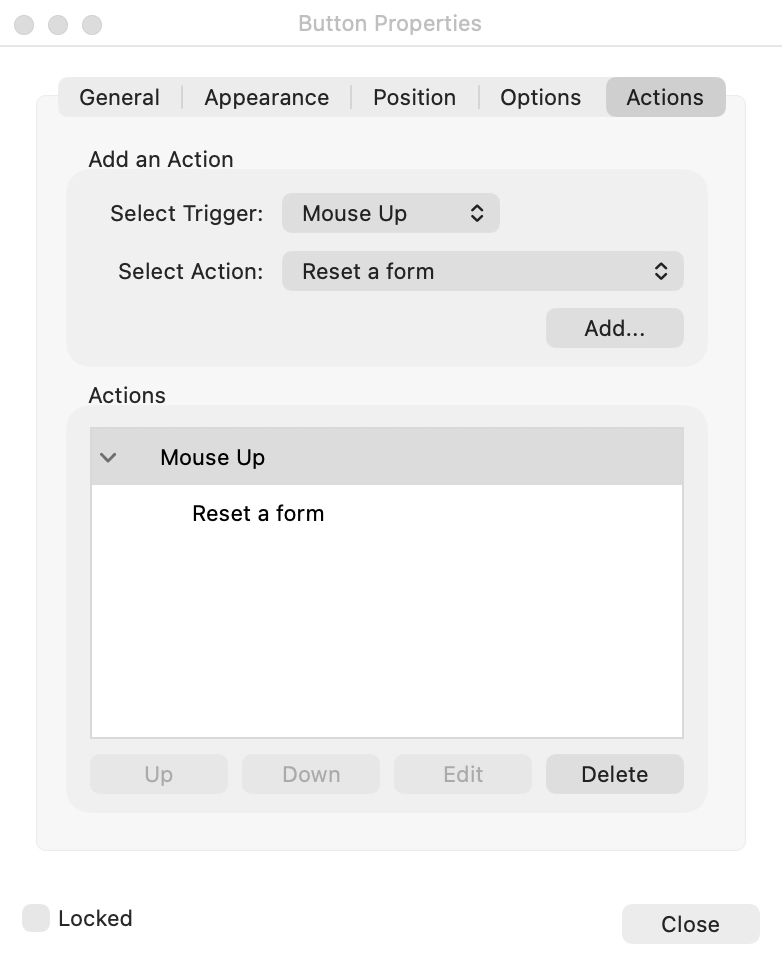
Task: Click the Actions tab
Action: coord(665,98)
